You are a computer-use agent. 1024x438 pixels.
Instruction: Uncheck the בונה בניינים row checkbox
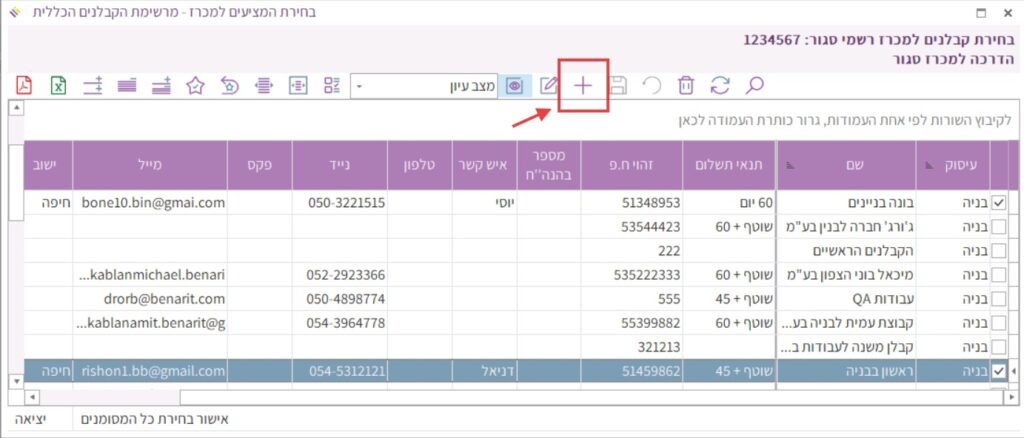pos(997,203)
